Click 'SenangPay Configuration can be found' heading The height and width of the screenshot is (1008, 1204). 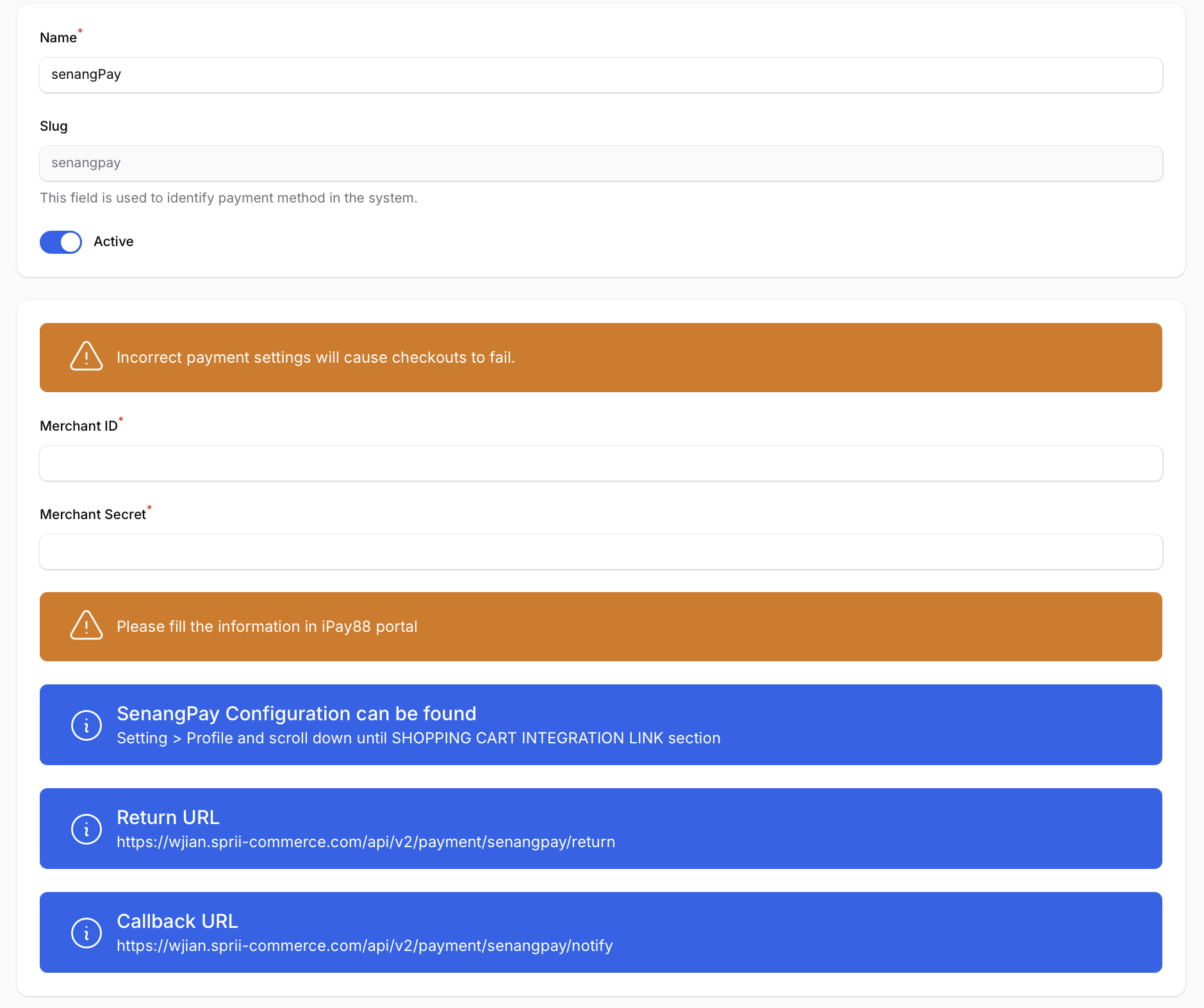[297, 714]
